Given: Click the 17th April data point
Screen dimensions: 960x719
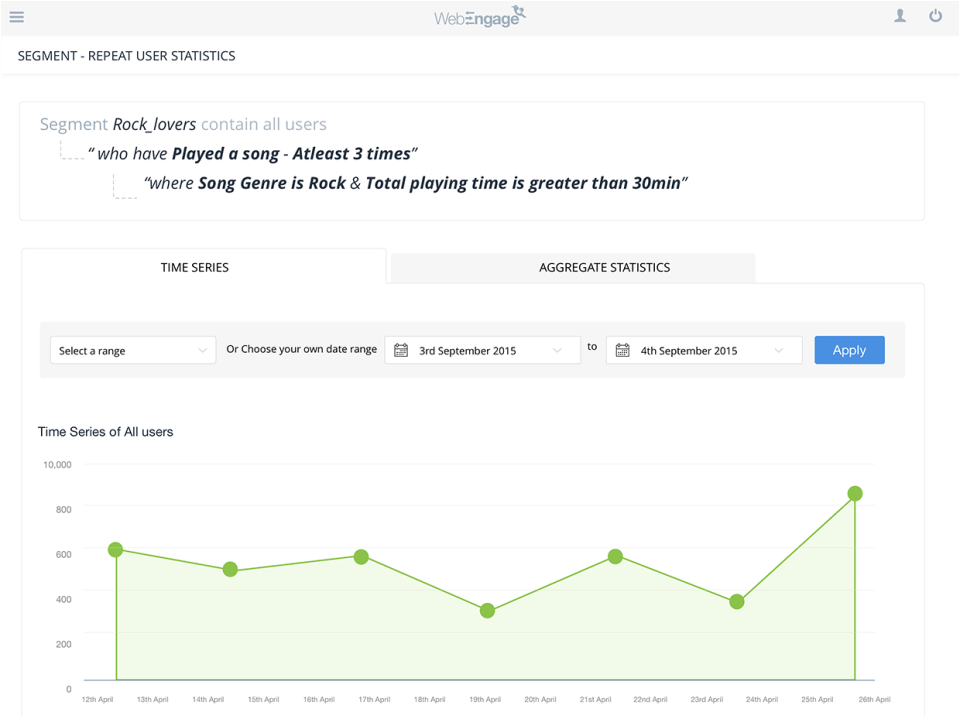Looking at the screenshot, I should (361, 557).
